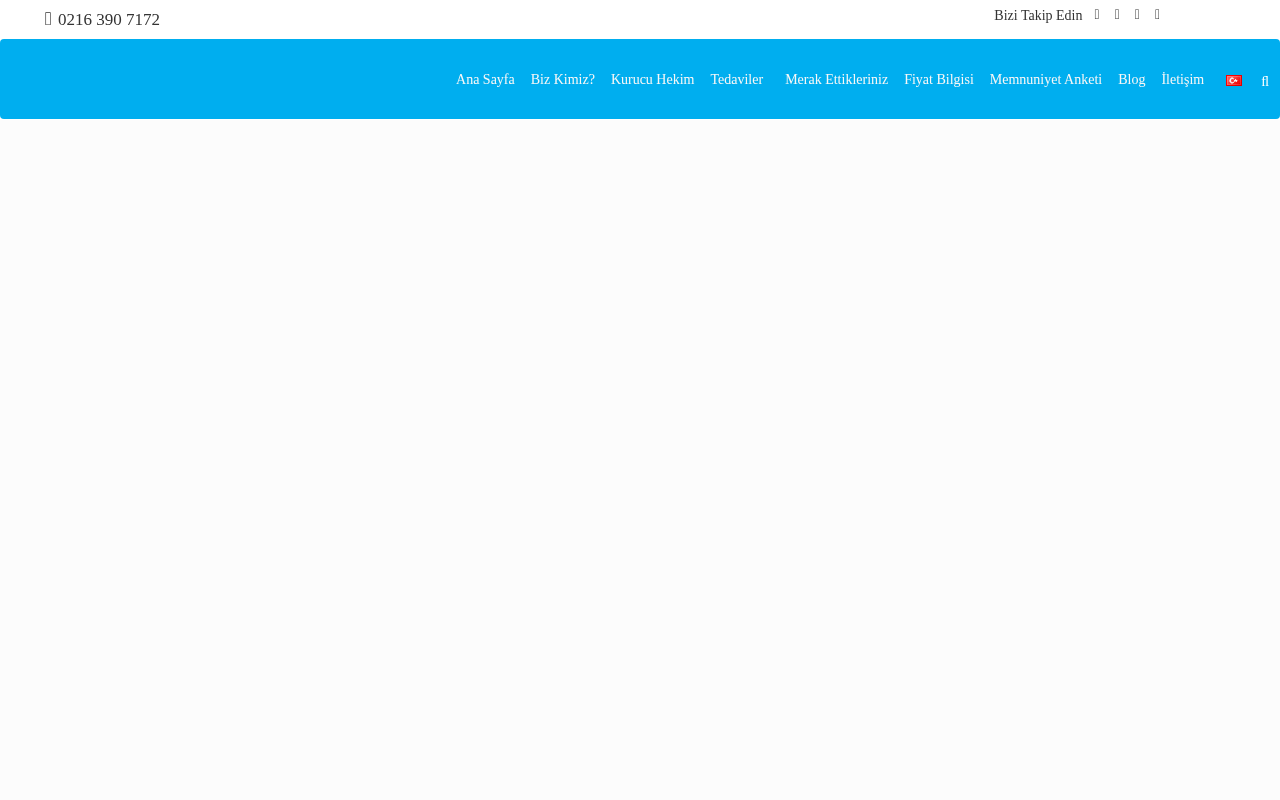1280x800 pixels.
Task: Open the İletişim contact page
Action: point(1183,80)
